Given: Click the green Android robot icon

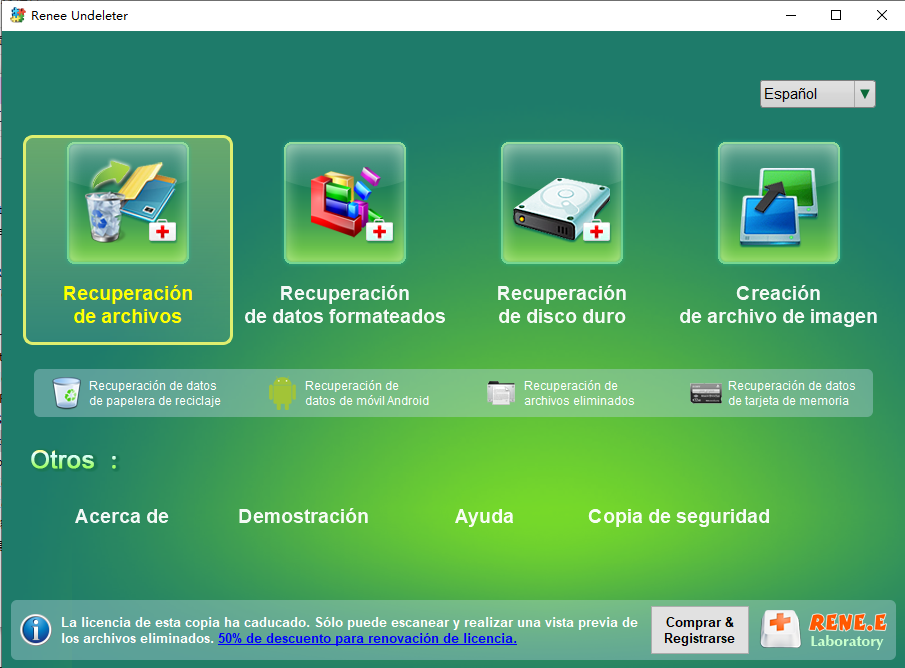Looking at the screenshot, I should 282,393.
